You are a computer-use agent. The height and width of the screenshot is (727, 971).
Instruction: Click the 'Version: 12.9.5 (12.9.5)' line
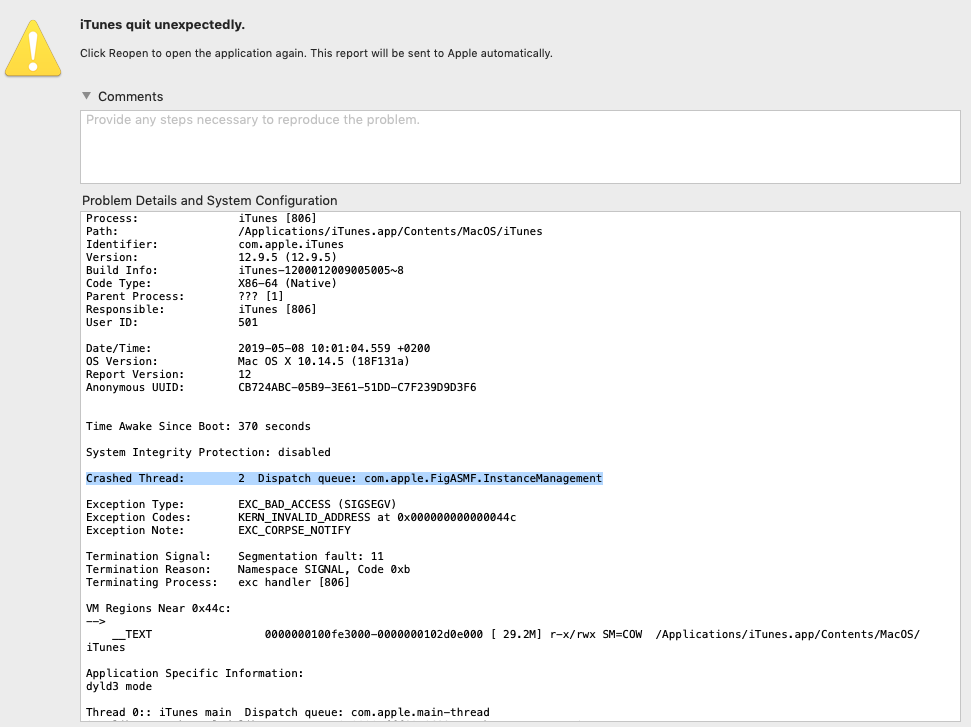coord(211,257)
